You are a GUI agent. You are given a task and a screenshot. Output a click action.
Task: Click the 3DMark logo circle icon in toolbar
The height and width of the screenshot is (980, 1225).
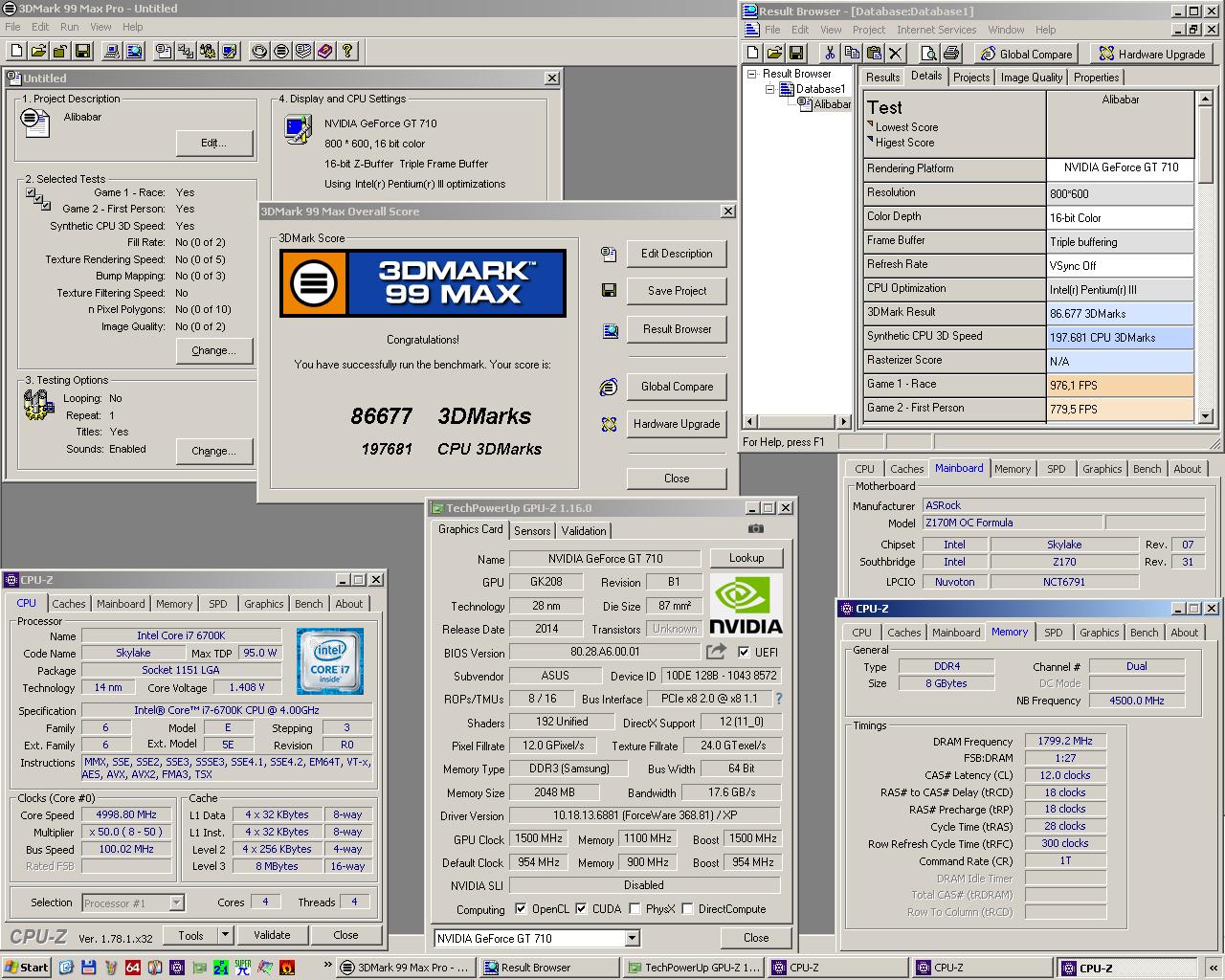[281, 51]
